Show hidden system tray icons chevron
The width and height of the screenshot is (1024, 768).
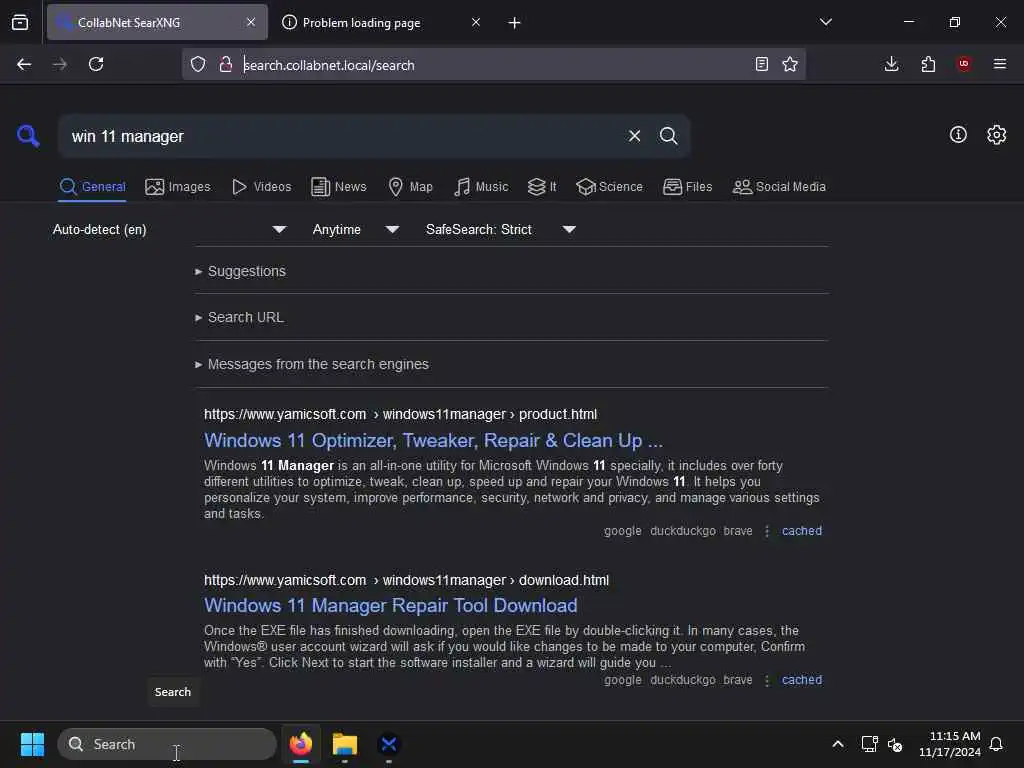coord(838,744)
